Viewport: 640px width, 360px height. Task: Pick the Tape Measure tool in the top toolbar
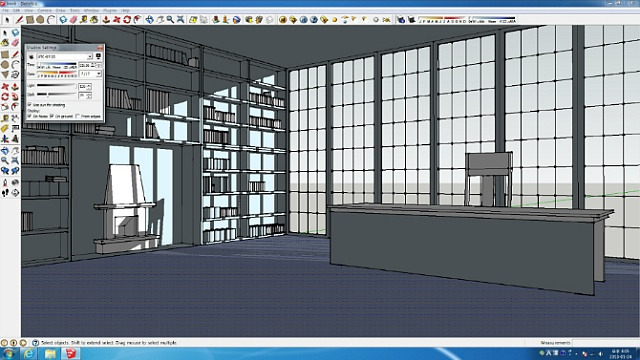pos(84,19)
